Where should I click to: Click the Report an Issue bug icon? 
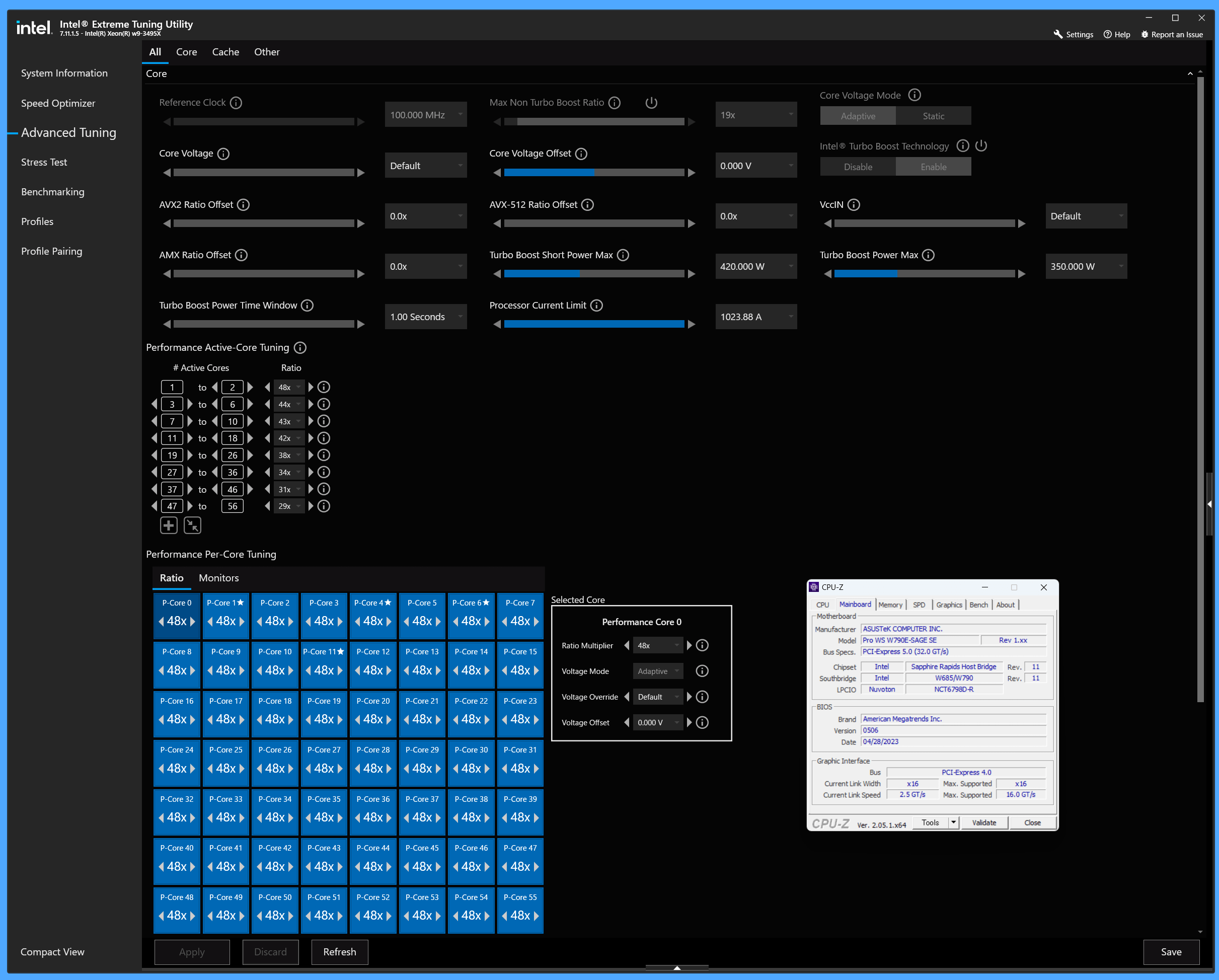pos(1145,35)
